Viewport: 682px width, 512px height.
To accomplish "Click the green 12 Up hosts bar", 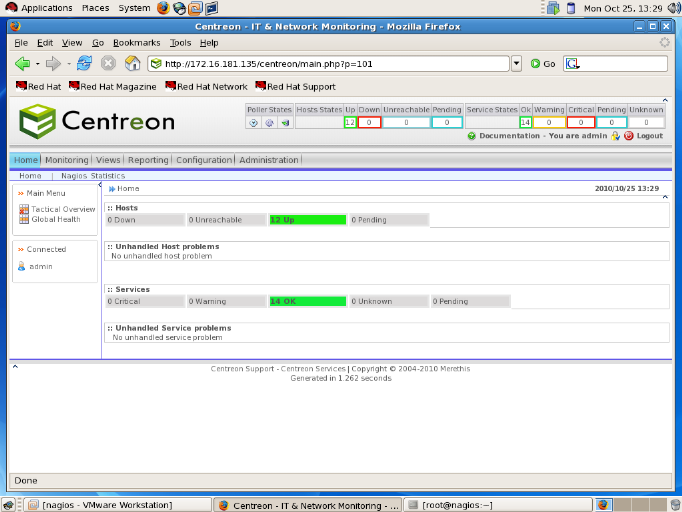I will coord(308,220).
